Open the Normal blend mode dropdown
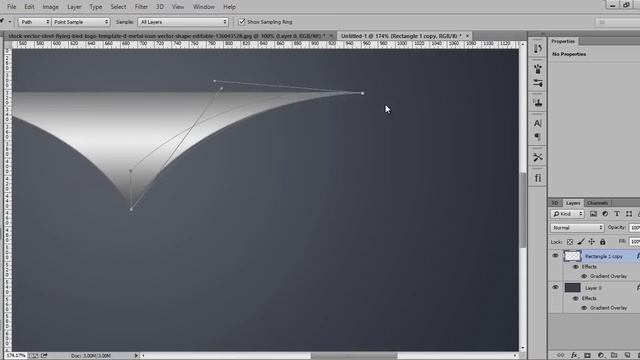 pyautogui.click(x=577, y=228)
